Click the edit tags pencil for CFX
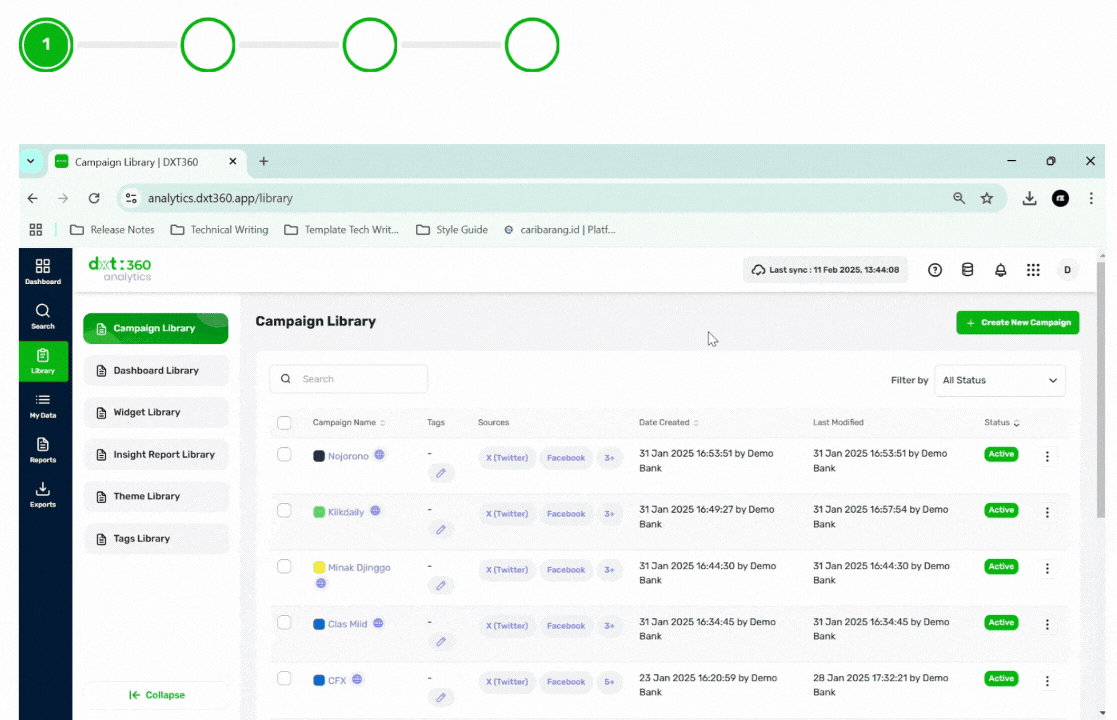The height and width of the screenshot is (720, 1117). click(441, 697)
